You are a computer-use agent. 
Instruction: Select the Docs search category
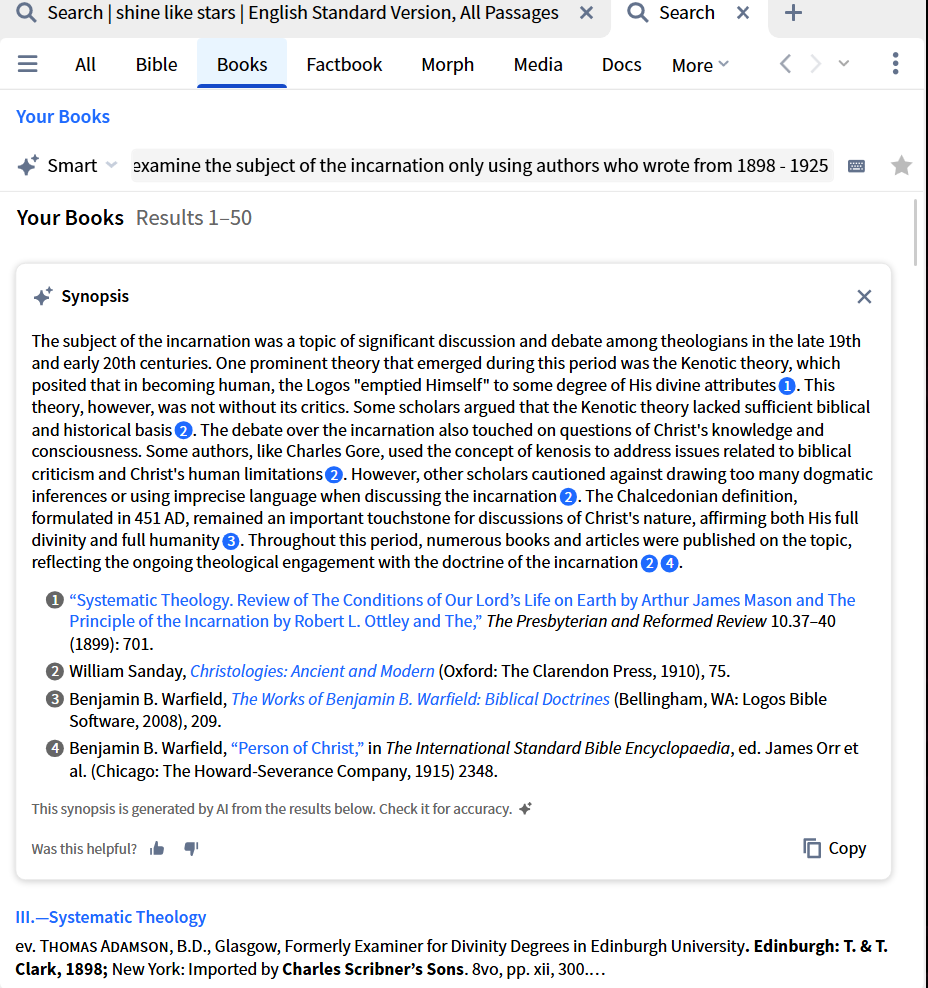pyautogui.click(x=621, y=64)
